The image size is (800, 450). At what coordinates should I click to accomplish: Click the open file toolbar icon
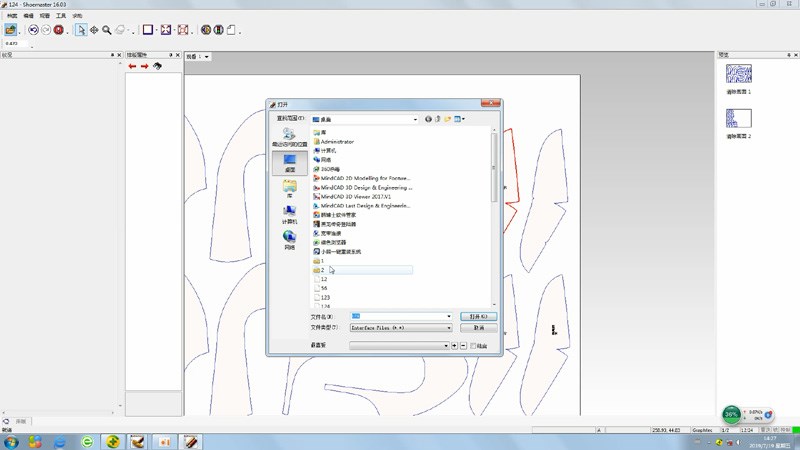click(x=11, y=30)
